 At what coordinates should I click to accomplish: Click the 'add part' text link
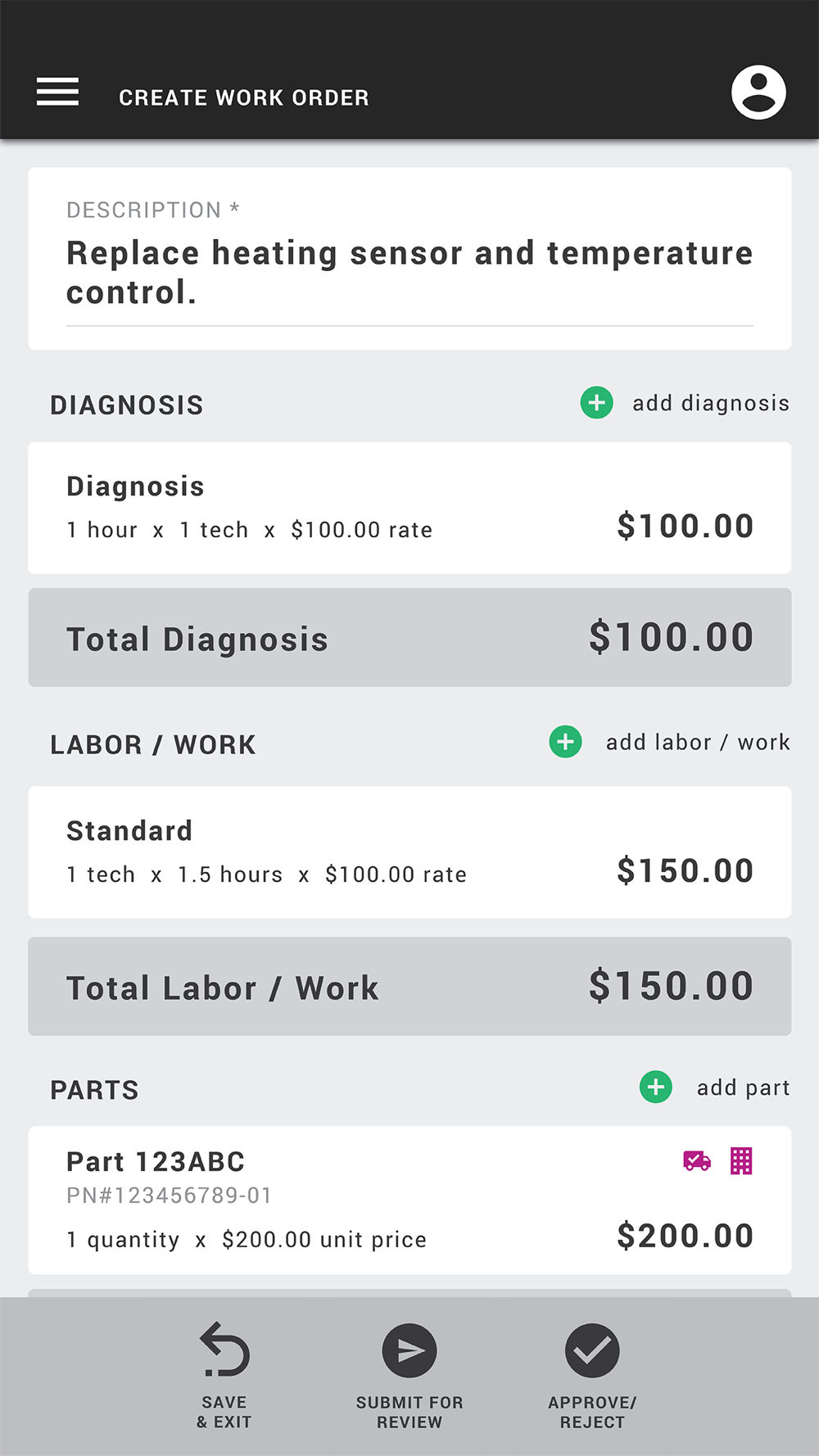click(x=743, y=1087)
